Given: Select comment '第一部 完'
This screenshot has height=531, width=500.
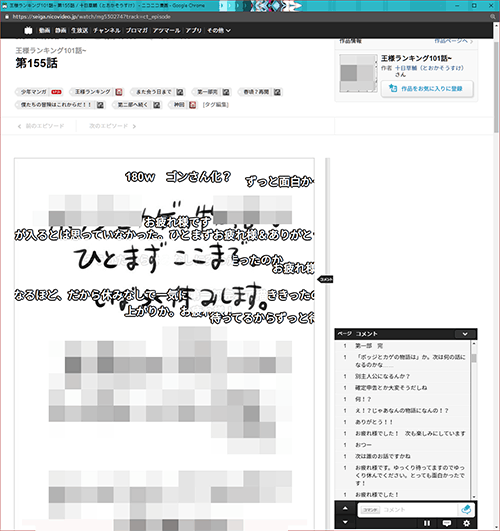Looking at the screenshot, I should (403, 346).
